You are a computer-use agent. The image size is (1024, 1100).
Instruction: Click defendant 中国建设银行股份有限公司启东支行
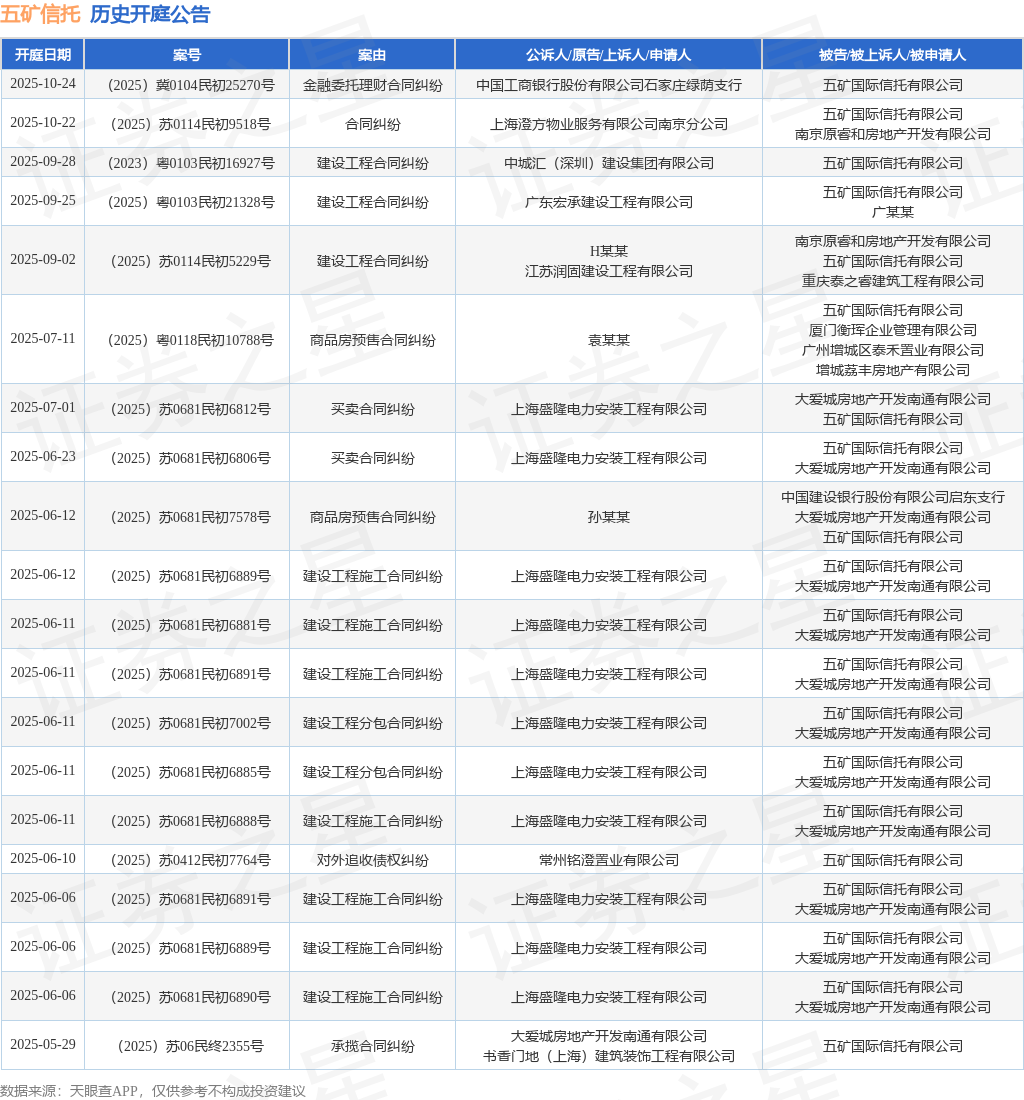pos(892,497)
